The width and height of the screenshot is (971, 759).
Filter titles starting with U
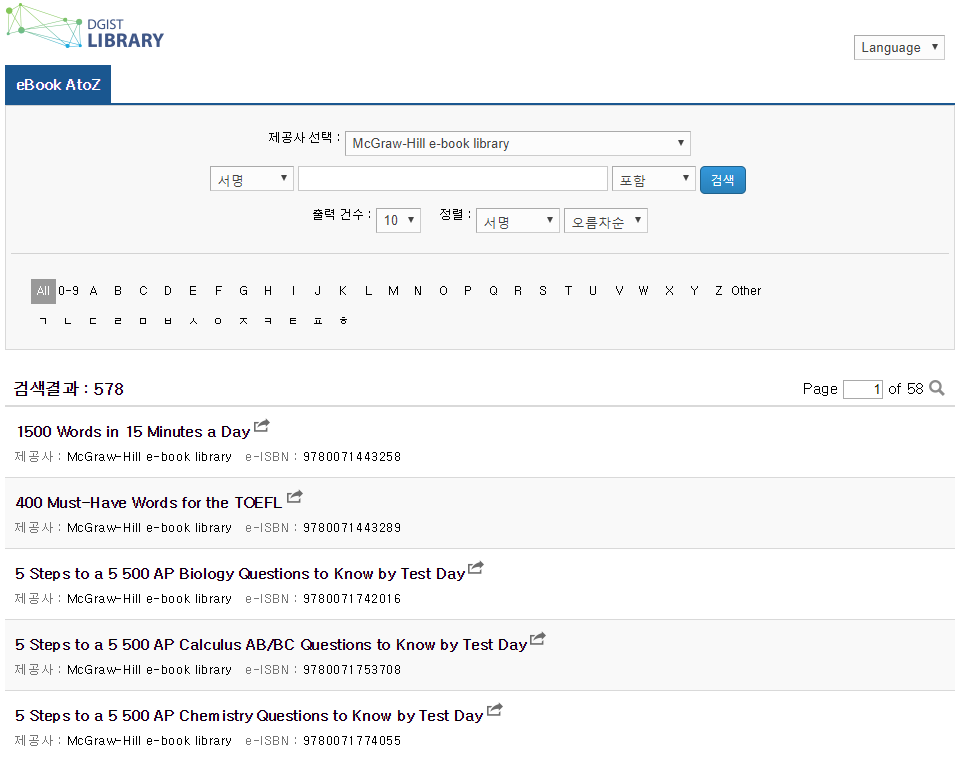pos(593,291)
